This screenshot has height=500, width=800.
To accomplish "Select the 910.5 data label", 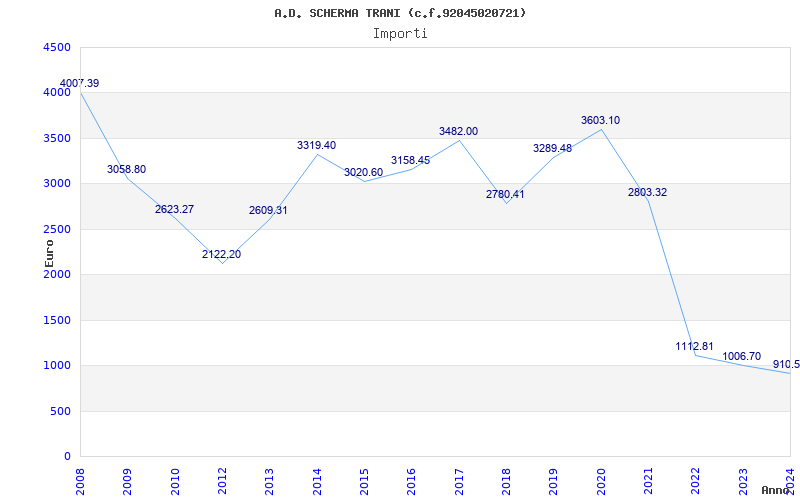I will 786,364.
